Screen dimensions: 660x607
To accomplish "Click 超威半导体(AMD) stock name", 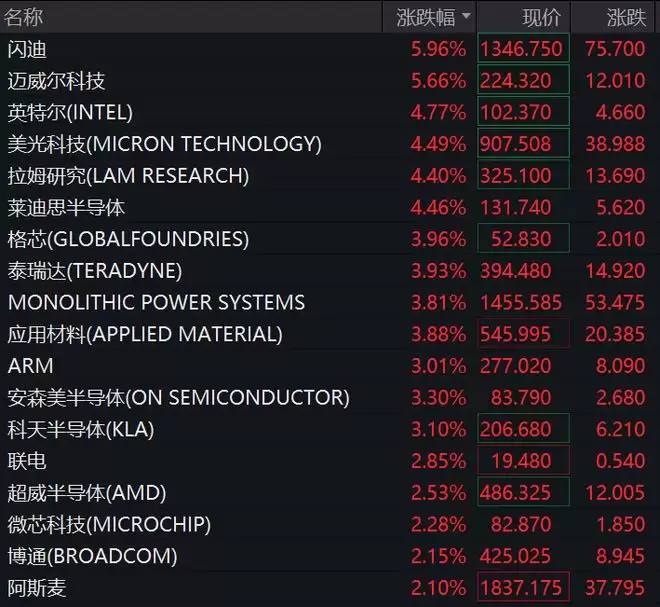I will tap(87, 493).
